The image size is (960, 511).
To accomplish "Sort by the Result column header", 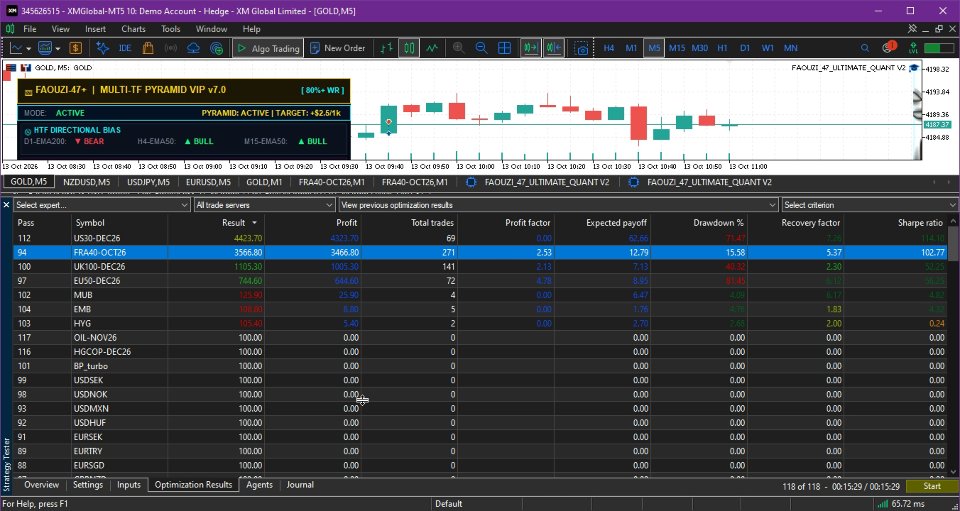I will tap(216, 223).
